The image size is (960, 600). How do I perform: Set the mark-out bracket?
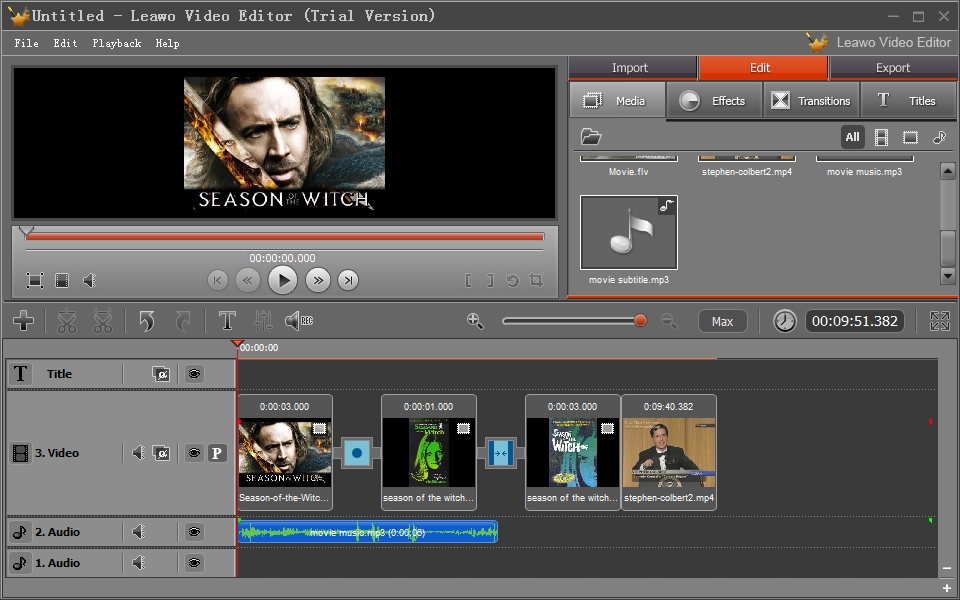click(x=490, y=280)
